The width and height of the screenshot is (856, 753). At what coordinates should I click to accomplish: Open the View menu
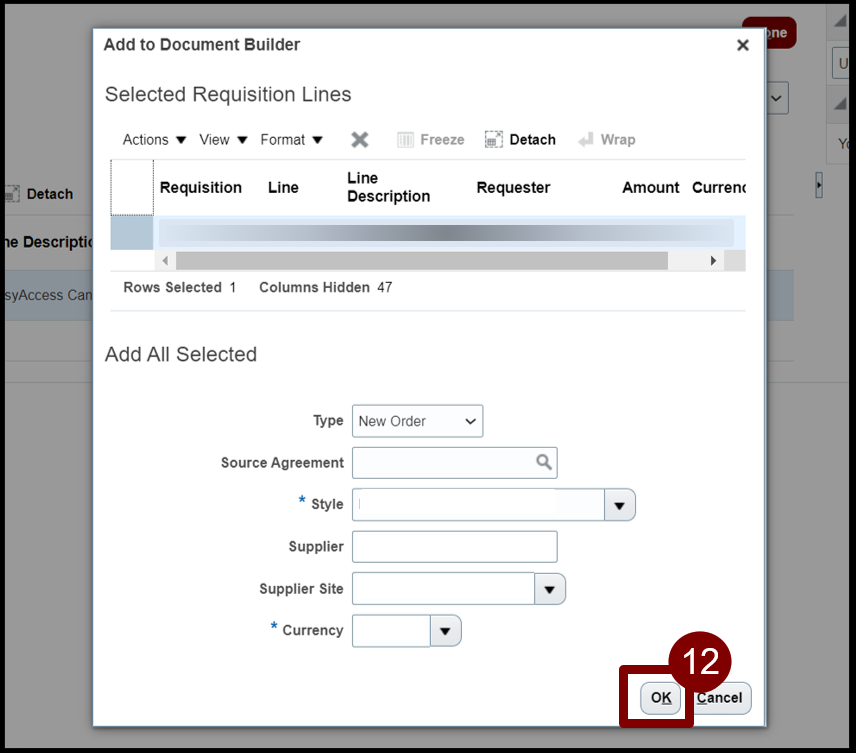point(223,140)
